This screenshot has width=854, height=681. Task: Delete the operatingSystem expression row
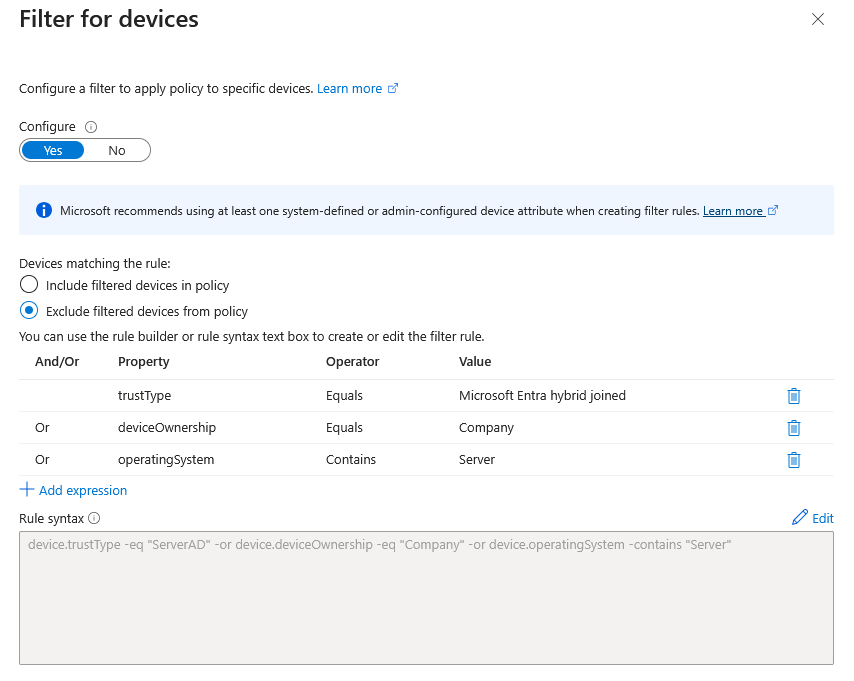point(794,460)
